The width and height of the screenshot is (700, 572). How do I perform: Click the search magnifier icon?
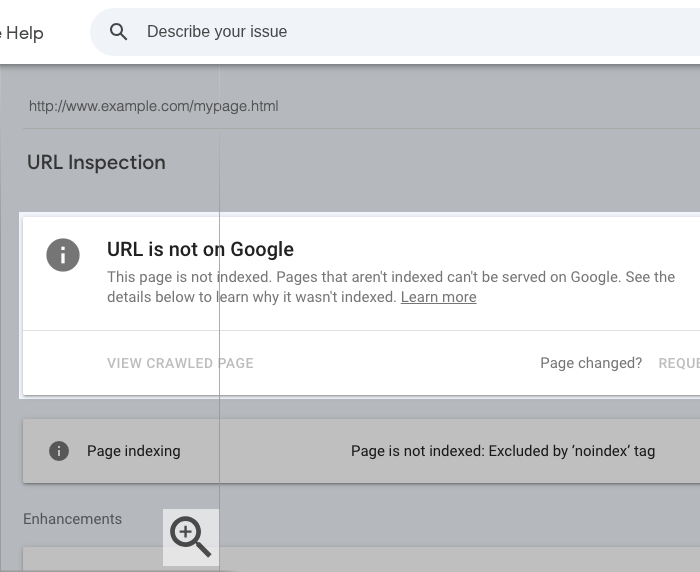click(x=118, y=32)
